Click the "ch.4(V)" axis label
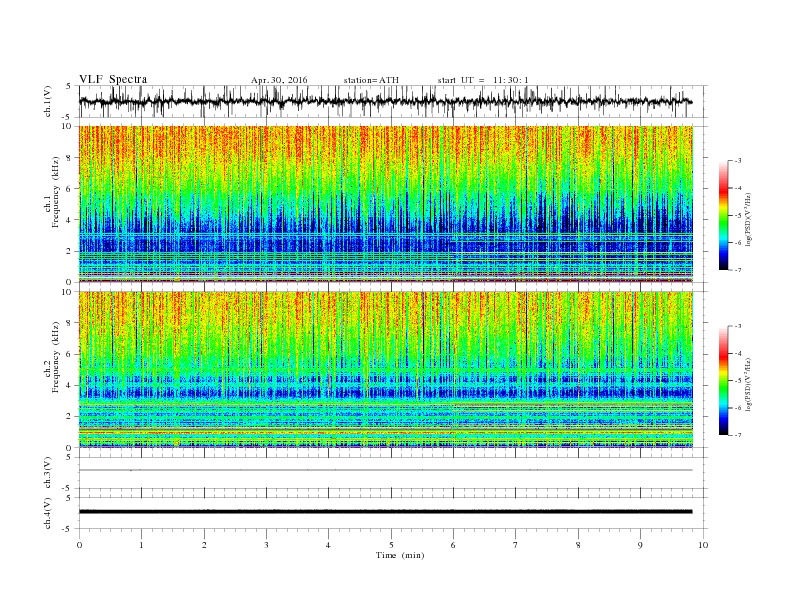This screenshot has width=792, height=612. tap(48, 513)
